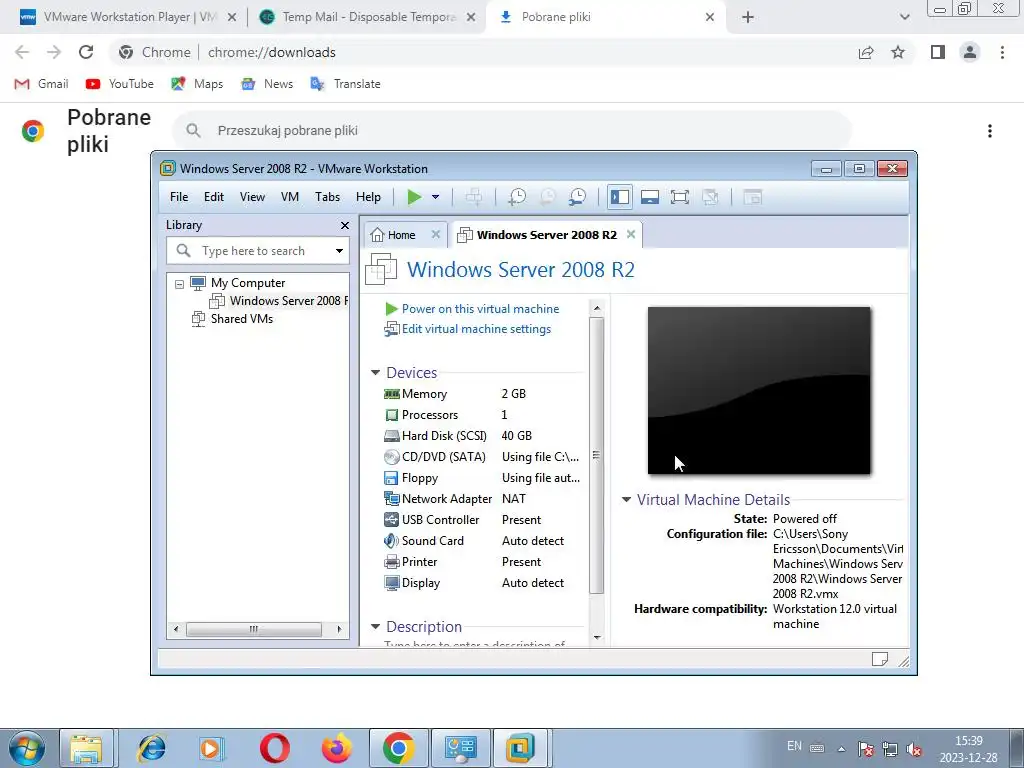
Task: Reload the Chrome downloads page
Action: [x=86, y=52]
